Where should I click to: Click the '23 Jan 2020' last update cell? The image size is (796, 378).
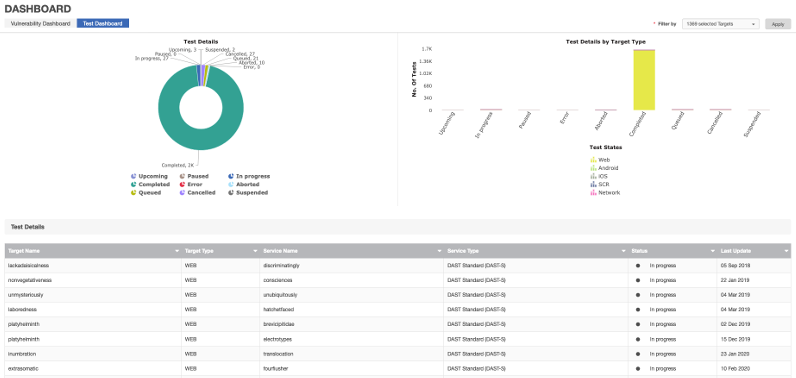click(754, 354)
